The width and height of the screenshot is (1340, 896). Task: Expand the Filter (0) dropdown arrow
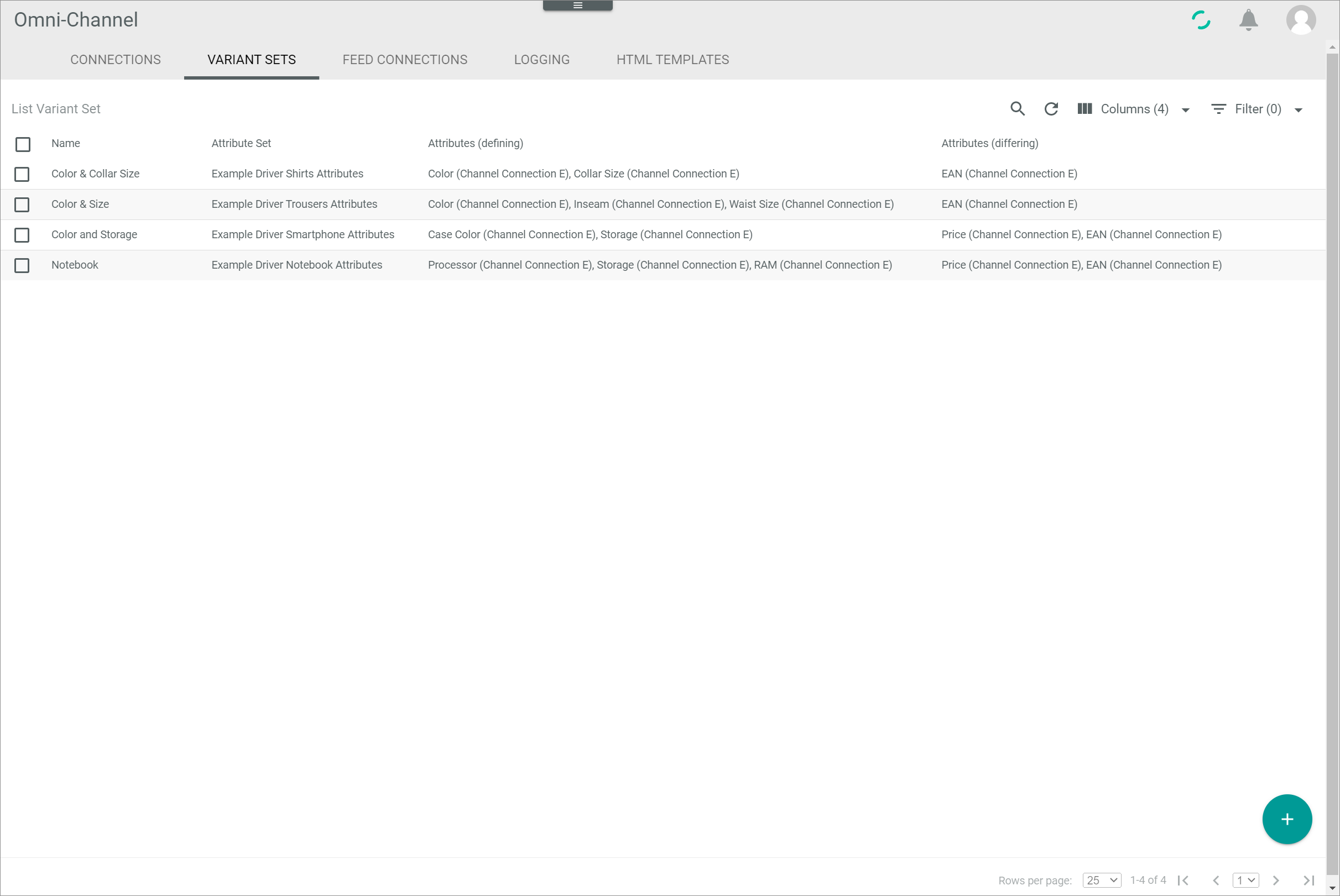1298,109
